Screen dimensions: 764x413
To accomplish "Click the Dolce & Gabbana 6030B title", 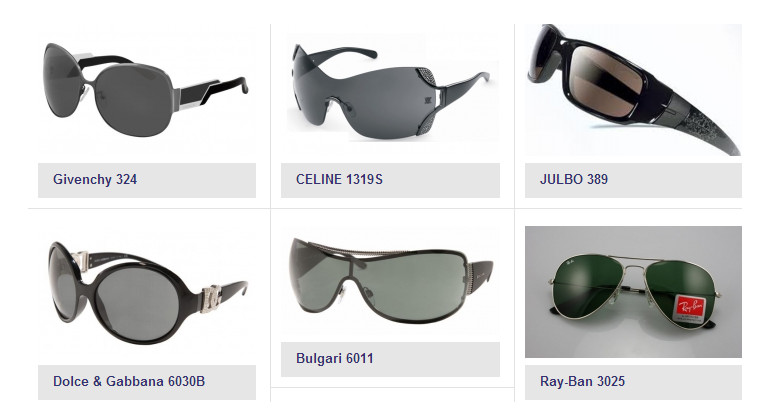I will (x=129, y=381).
